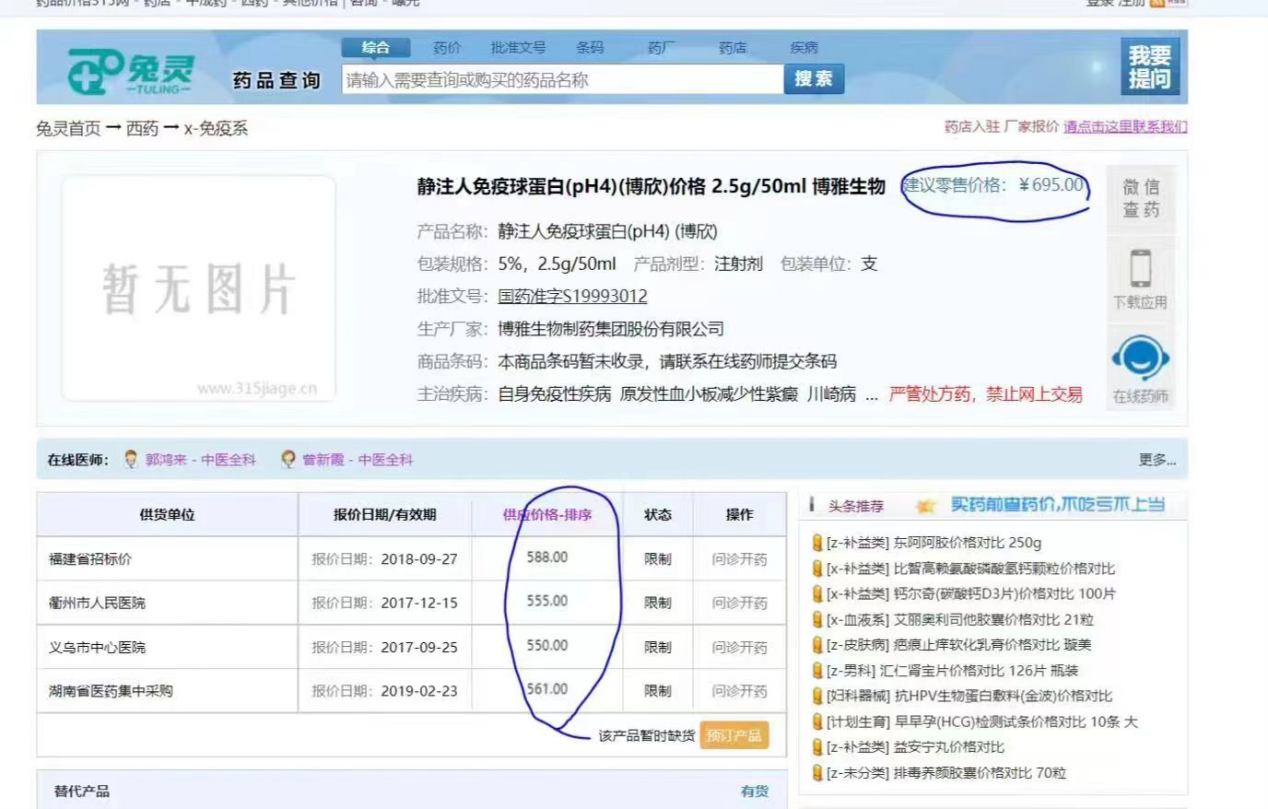1268x809 pixels.
Task: Click 请点击这里联系我们 link
Action: tap(1125, 127)
